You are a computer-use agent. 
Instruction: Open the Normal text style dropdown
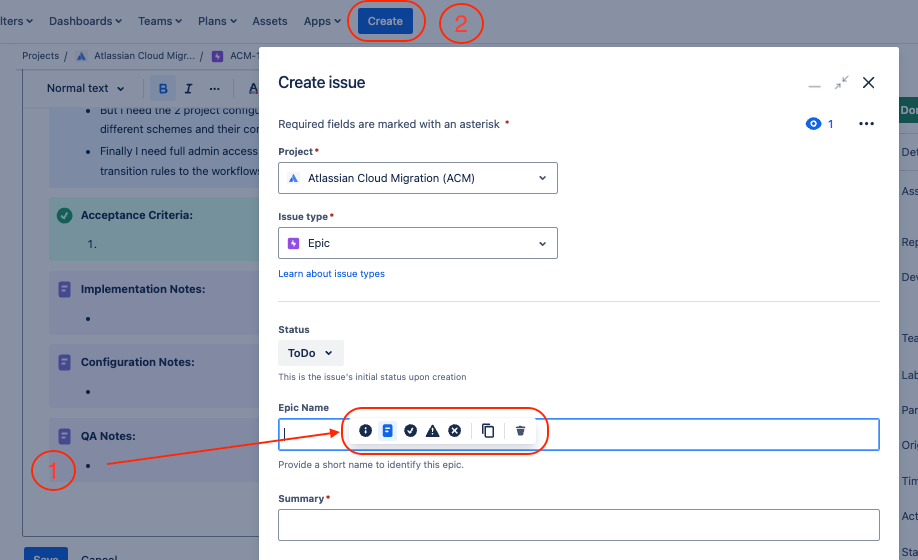[x=85, y=88]
